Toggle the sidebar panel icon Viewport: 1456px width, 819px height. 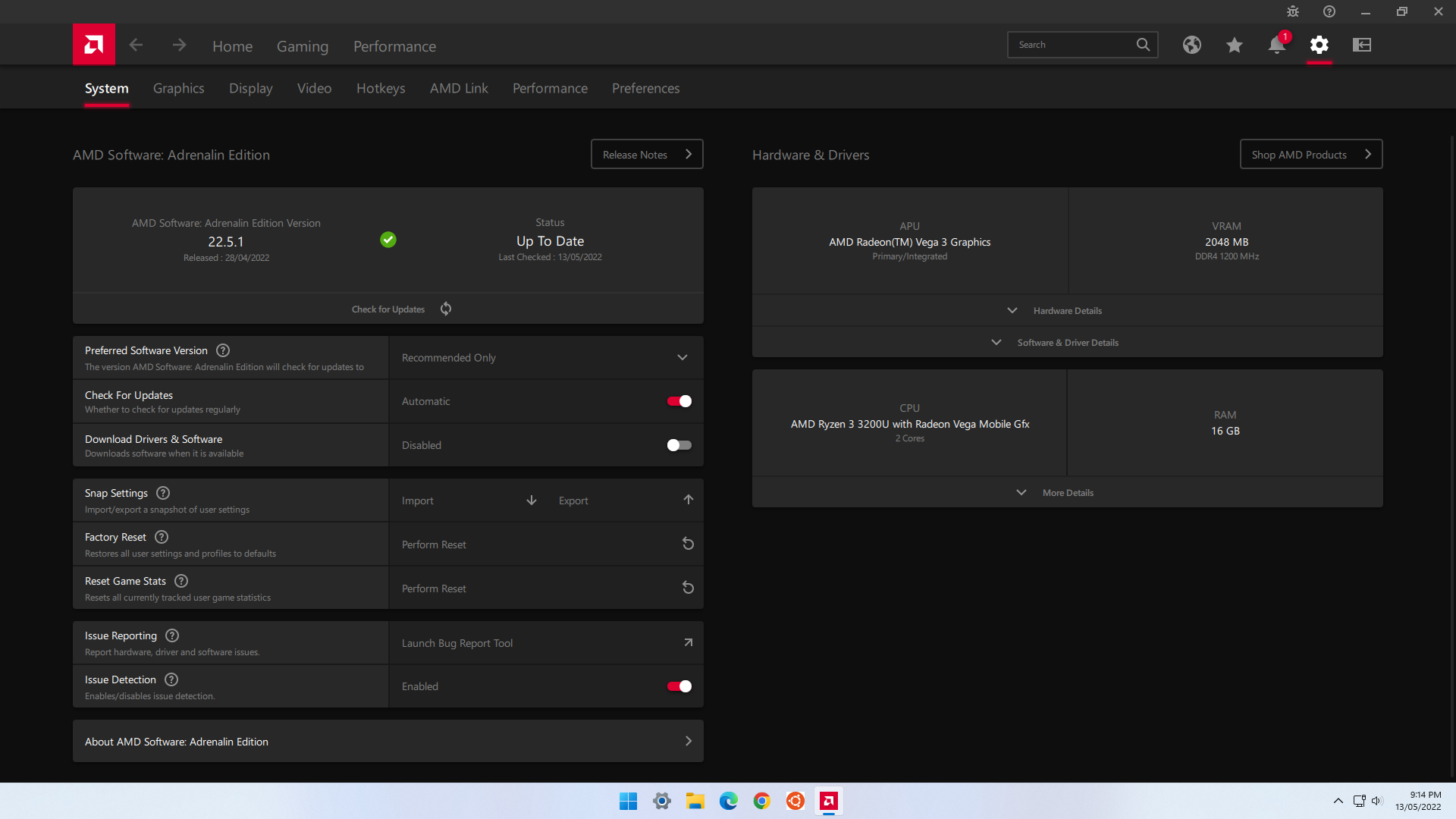point(1362,45)
